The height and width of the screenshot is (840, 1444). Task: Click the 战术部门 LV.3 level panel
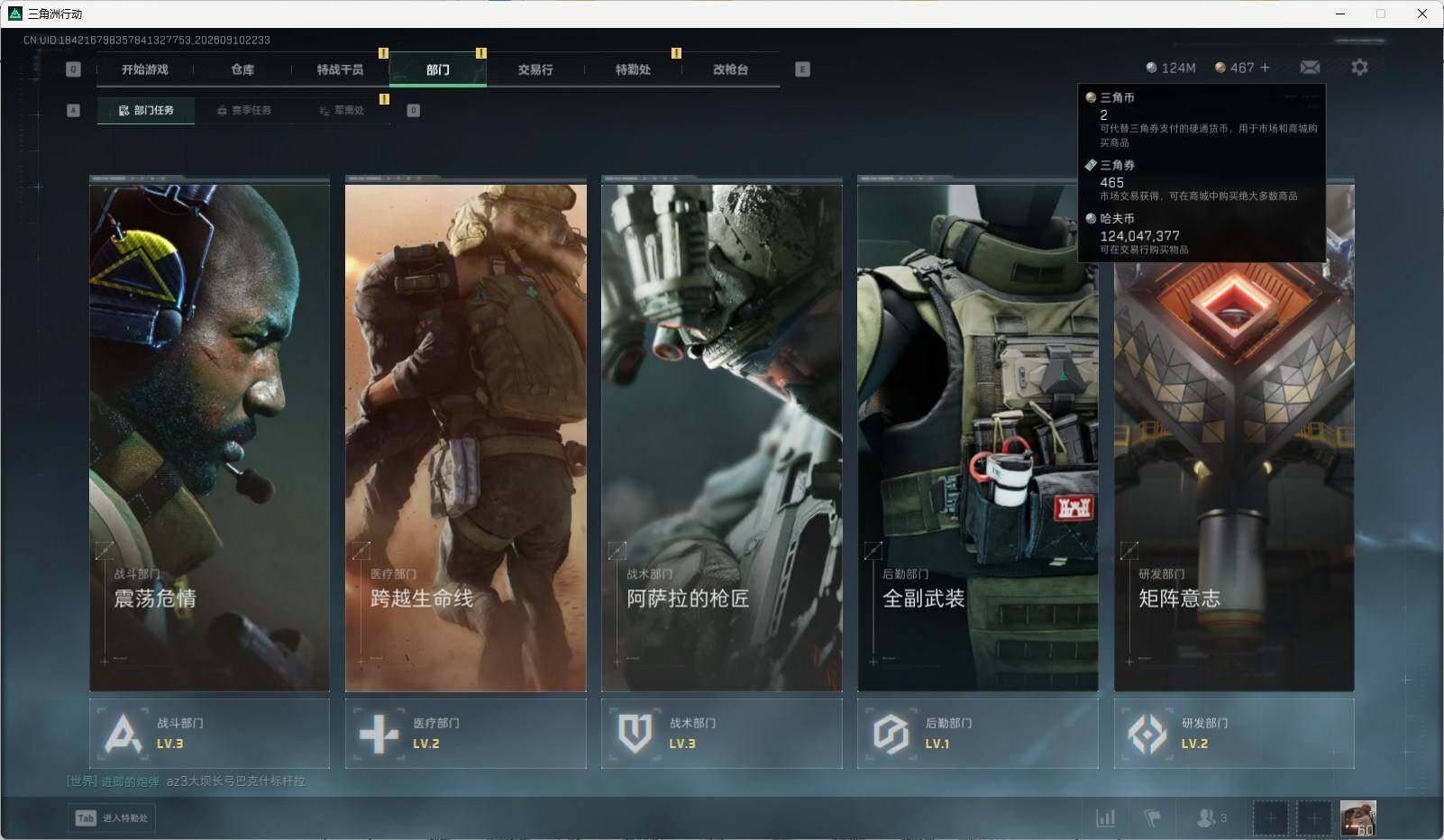[721, 734]
